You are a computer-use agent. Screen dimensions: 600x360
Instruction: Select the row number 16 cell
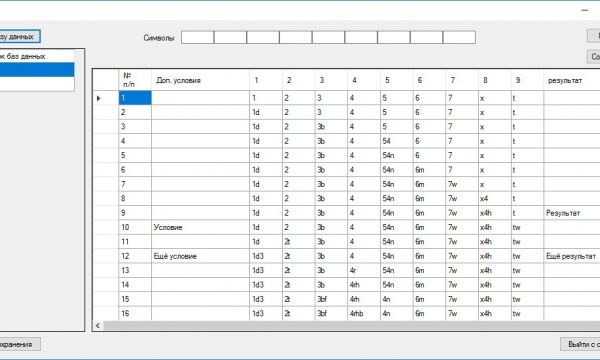pos(135,313)
